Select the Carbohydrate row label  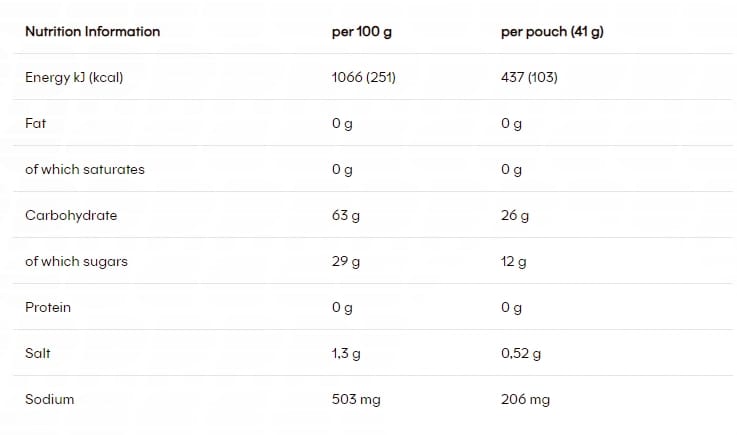tap(71, 215)
